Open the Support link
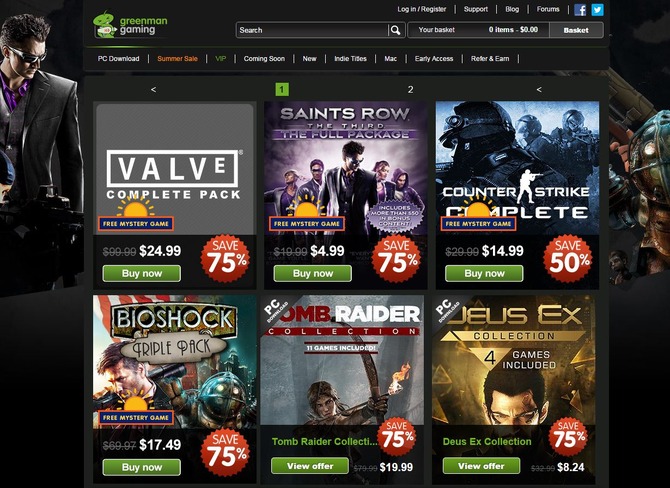The image size is (670, 488). [x=476, y=9]
